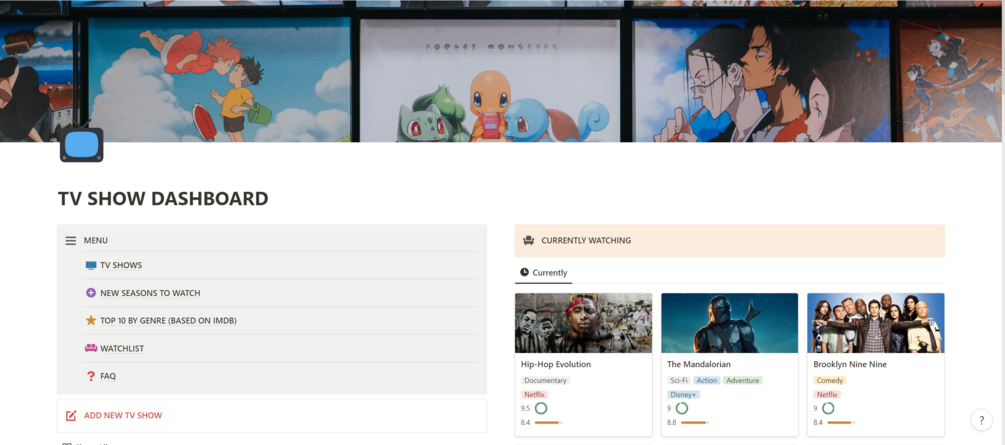This screenshot has height=445, width=1005.
Task: Select the Currently view tab
Action: click(543, 273)
